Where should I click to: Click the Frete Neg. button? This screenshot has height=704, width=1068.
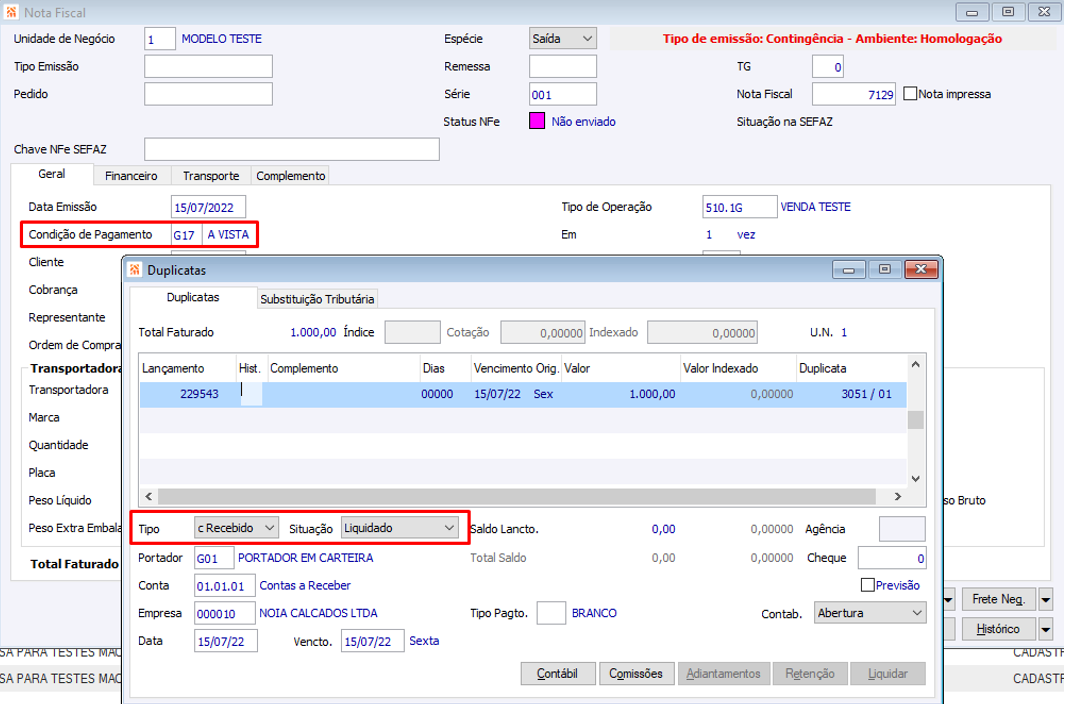[x=999, y=600]
